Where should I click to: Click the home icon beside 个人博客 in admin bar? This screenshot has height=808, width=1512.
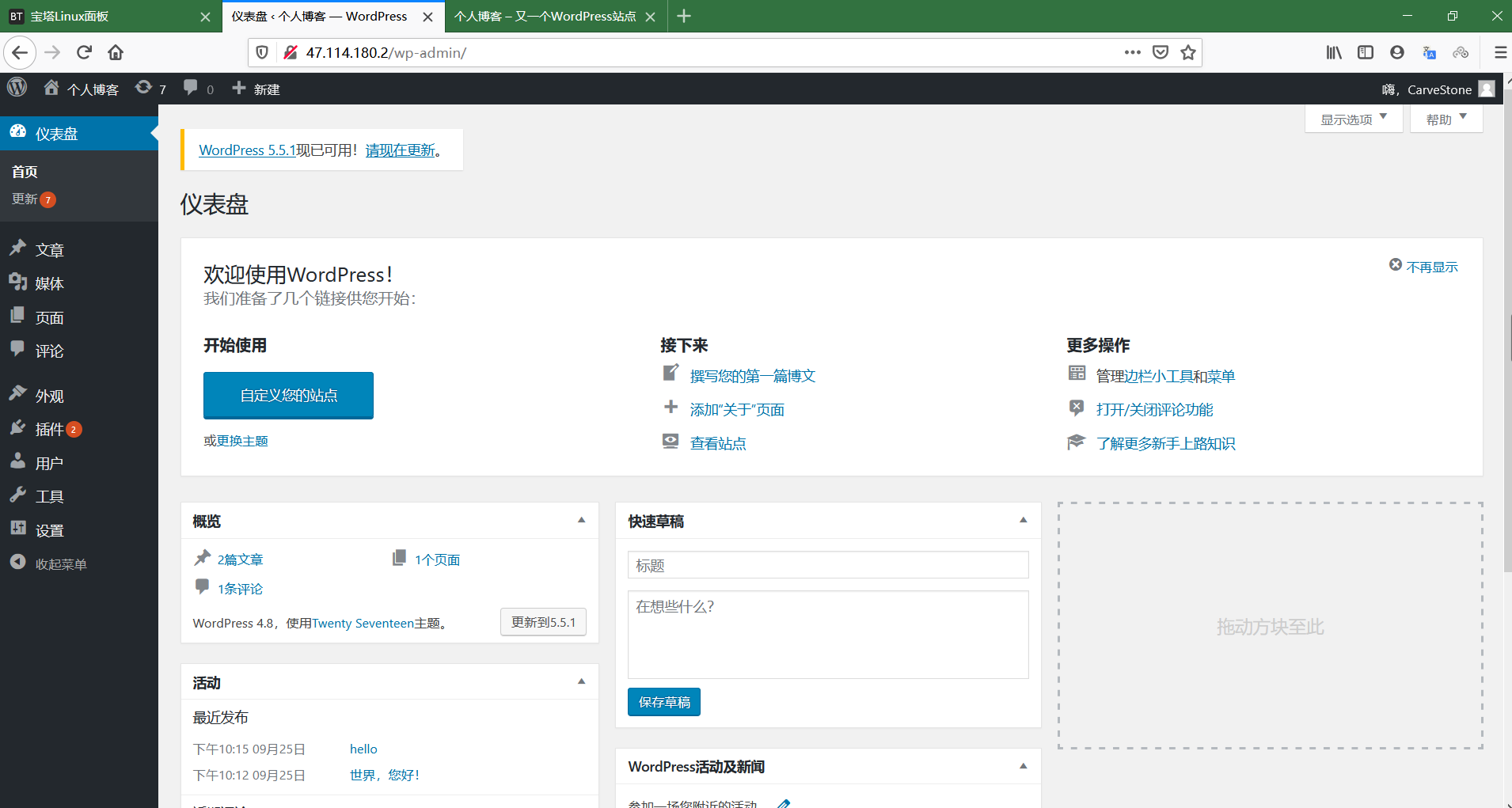pos(51,88)
